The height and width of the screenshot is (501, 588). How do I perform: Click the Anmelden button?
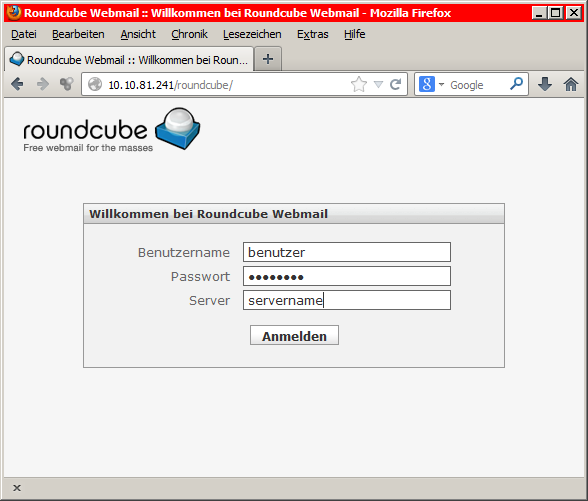click(x=294, y=335)
